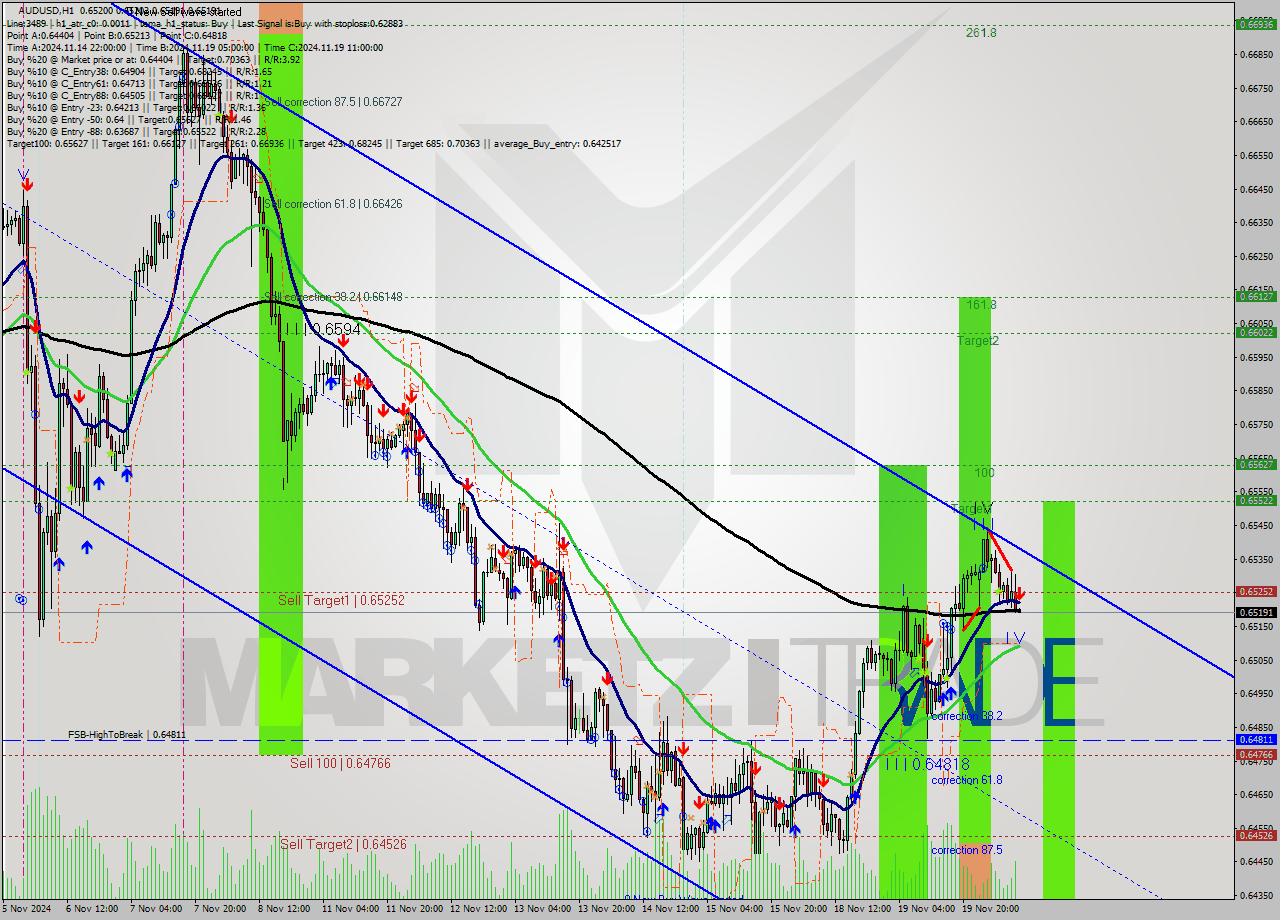The image size is (1280, 920).
Task: Click the 0.66022 price tag on axis
Action: pyautogui.click(x=1256, y=332)
